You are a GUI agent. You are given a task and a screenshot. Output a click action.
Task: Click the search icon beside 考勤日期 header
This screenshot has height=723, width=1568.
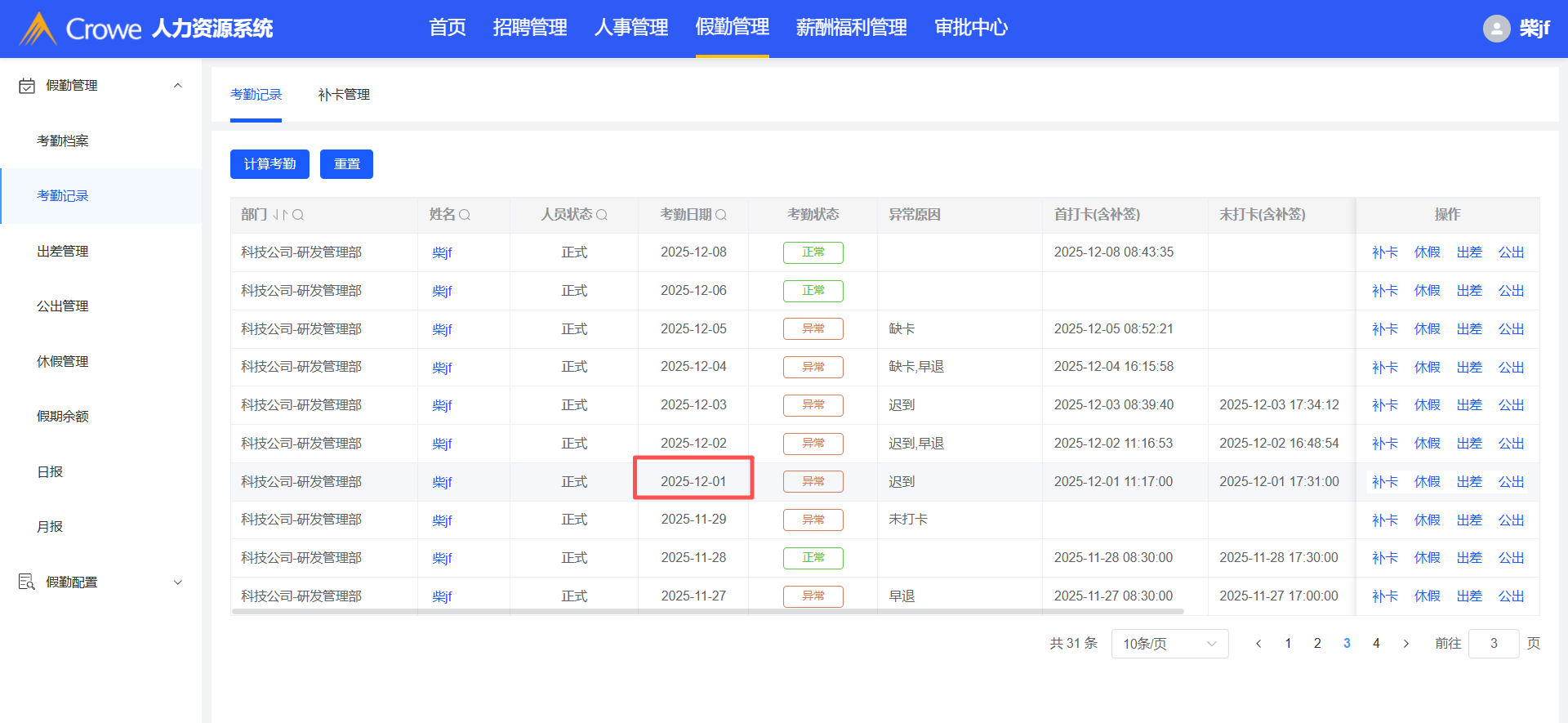pyautogui.click(x=721, y=215)
